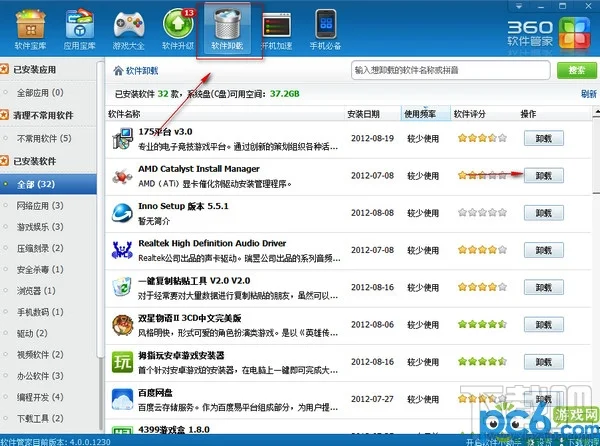Uninstall 175平台 v3.0 with 卸载 button

[x=544, y=138]
